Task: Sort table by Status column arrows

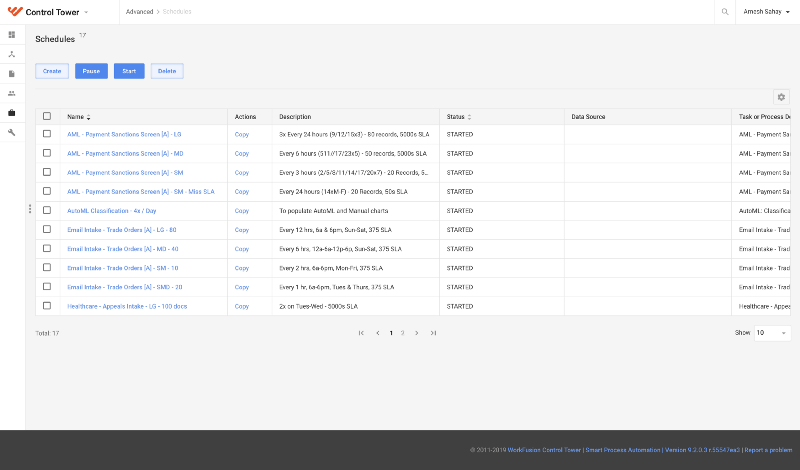Action: coord(469,117)
